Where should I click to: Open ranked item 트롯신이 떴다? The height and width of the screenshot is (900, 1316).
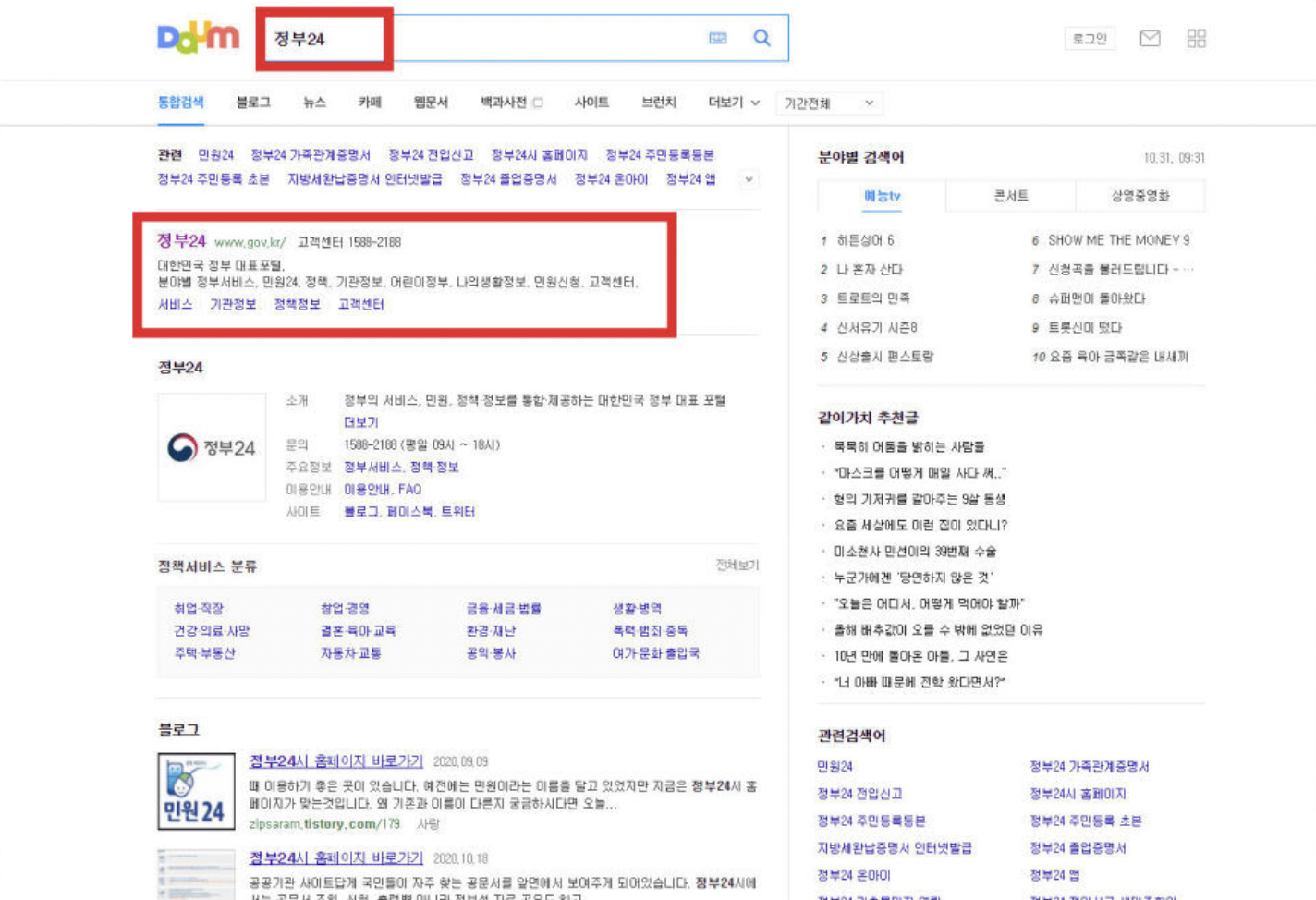coord(1085,328)
